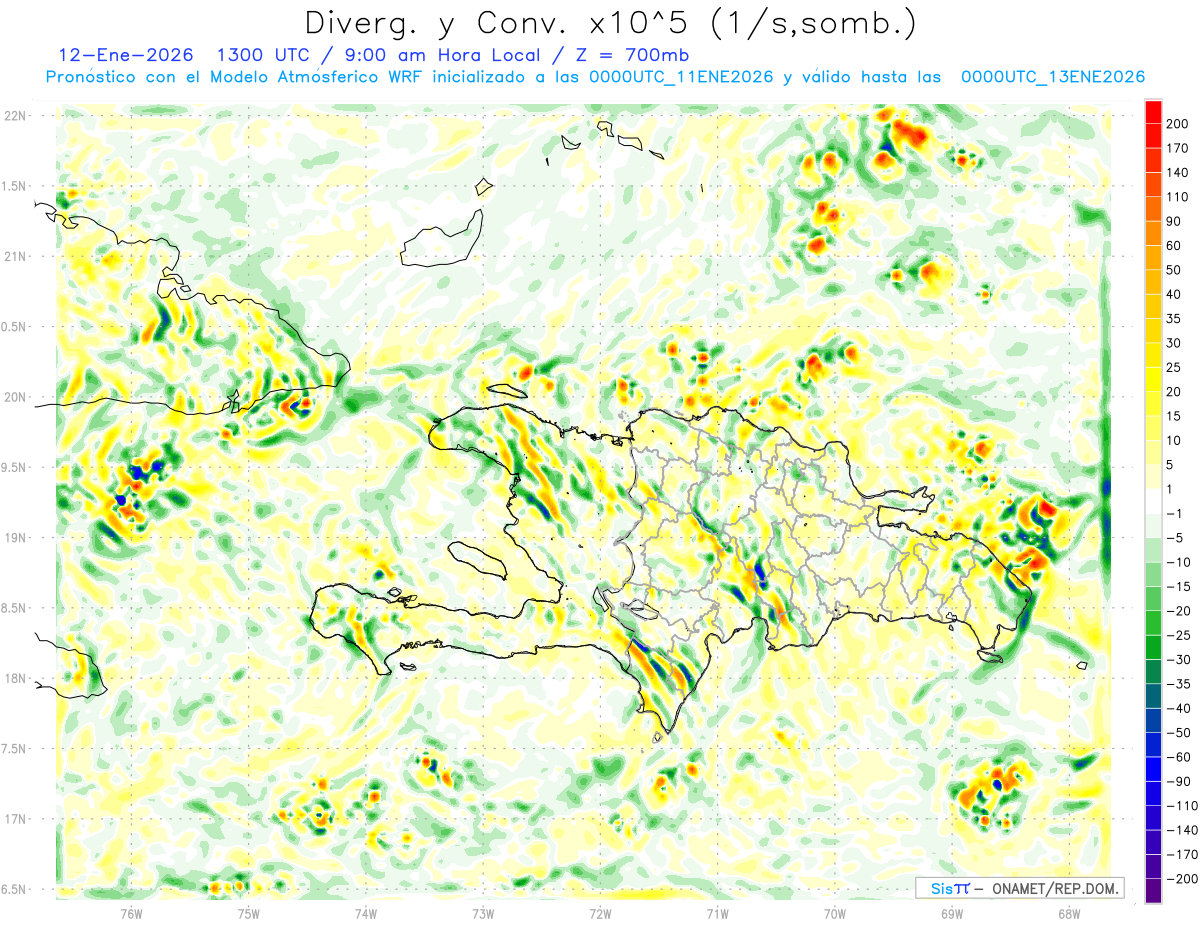
Task: Click the colorbar label '-170' in the purple range
Action: (x=1181, y=855)
